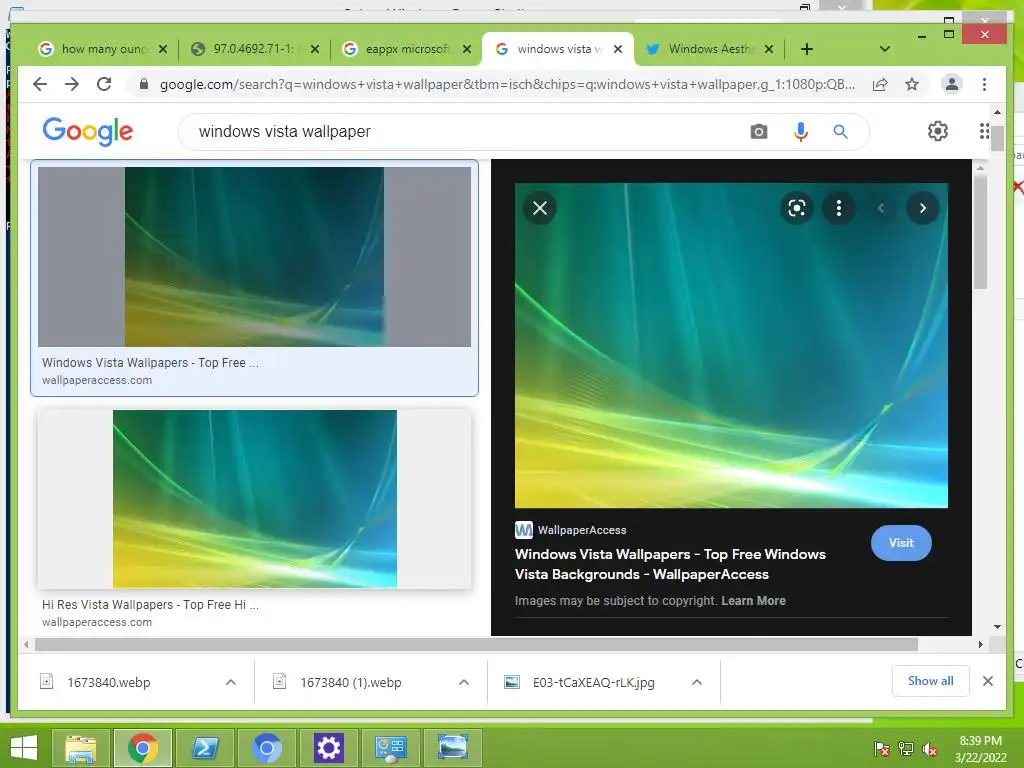
Task: Close the 'windows vista w' tab
Action: point(618,49)
